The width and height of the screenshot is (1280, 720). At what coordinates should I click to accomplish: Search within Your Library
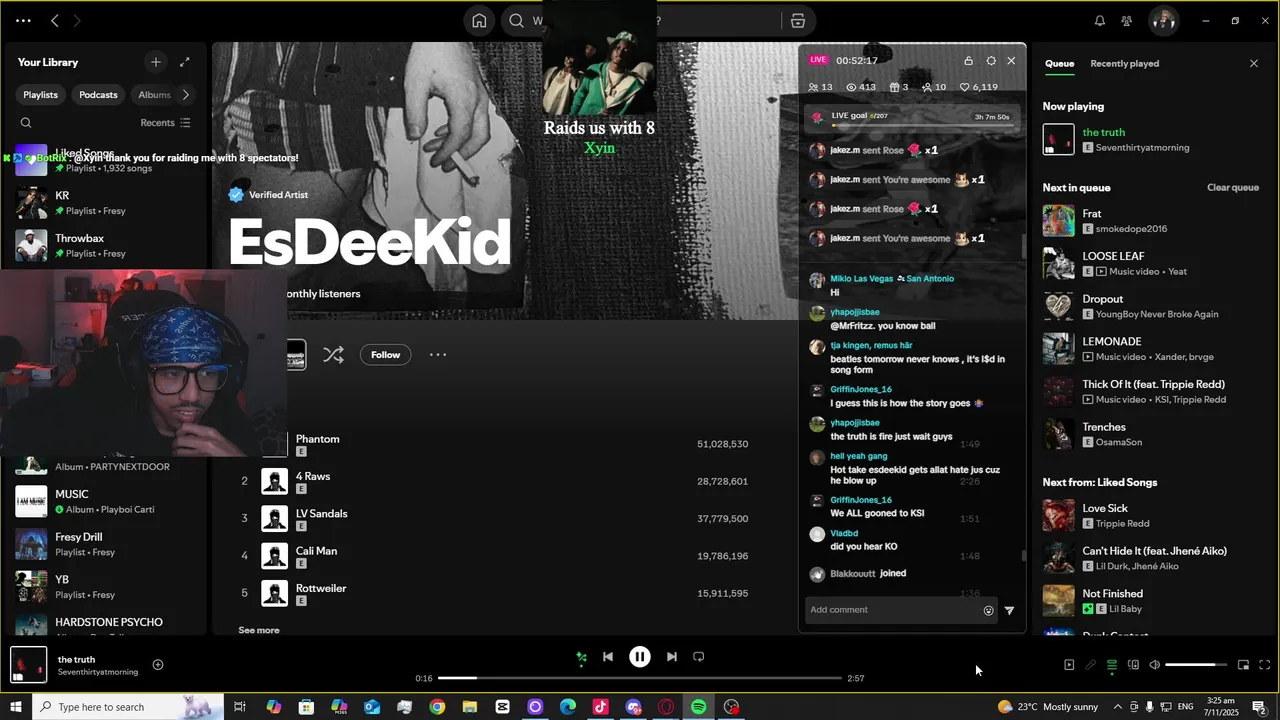coord(26,123)
